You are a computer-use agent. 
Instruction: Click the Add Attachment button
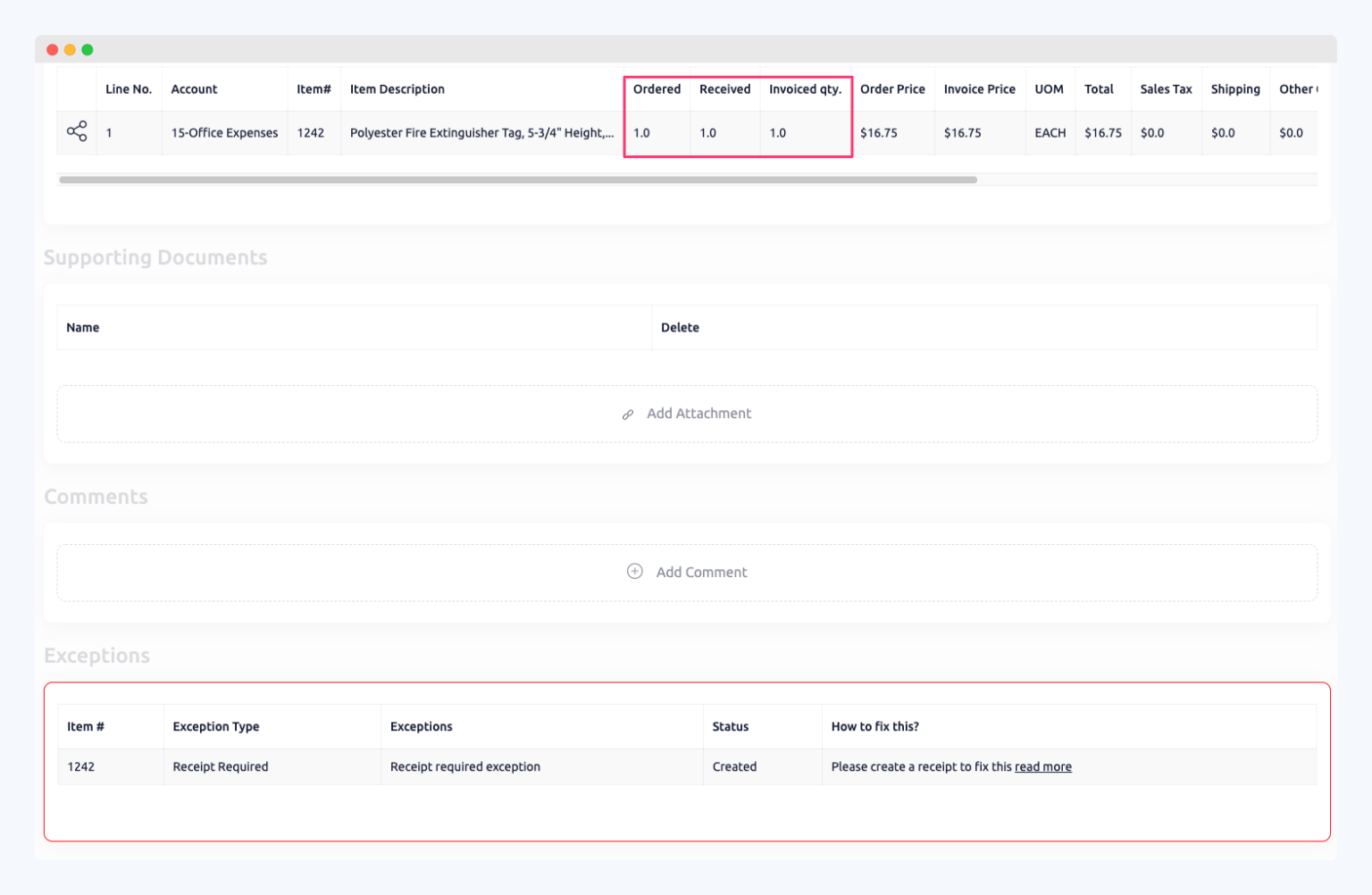click(687, 414)
